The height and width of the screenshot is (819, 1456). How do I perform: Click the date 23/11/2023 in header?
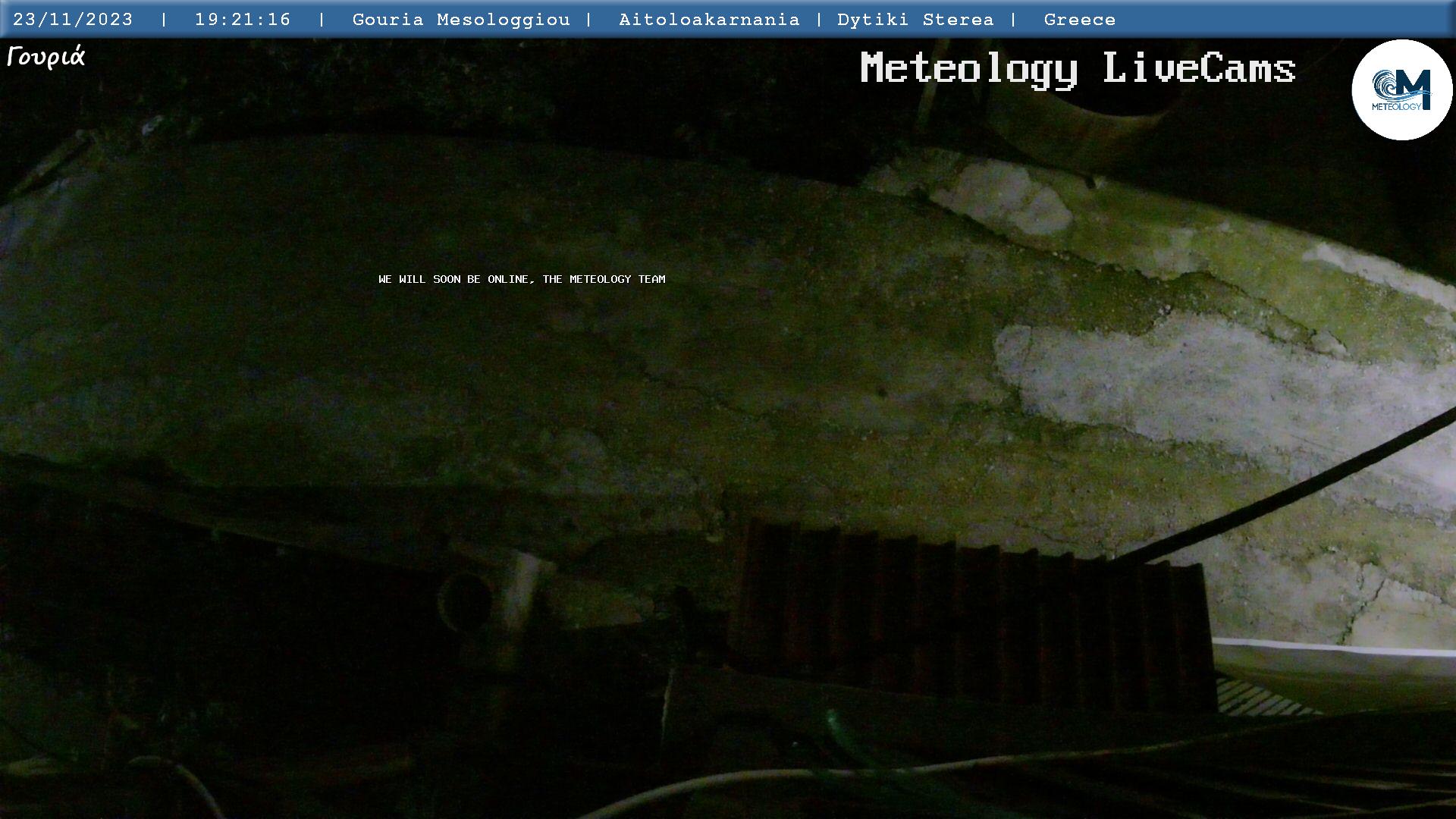click(73, 20)
